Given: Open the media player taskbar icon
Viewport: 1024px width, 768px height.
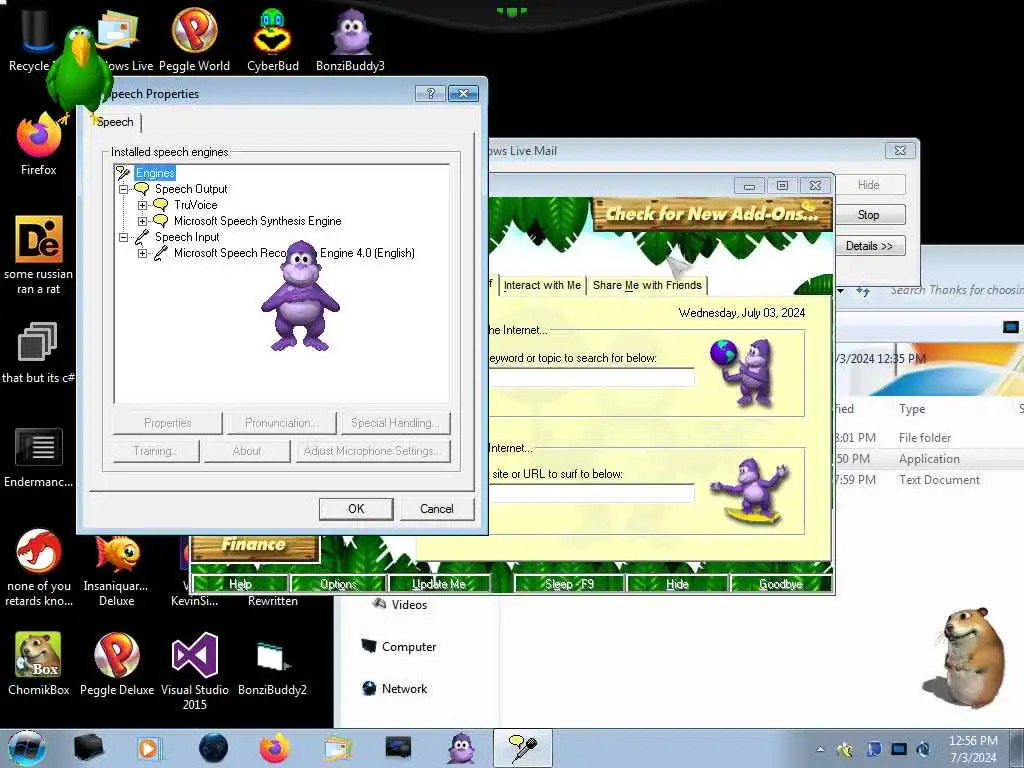Looking at the screenshot, I should pyautogui.click(x=148, y=748).
